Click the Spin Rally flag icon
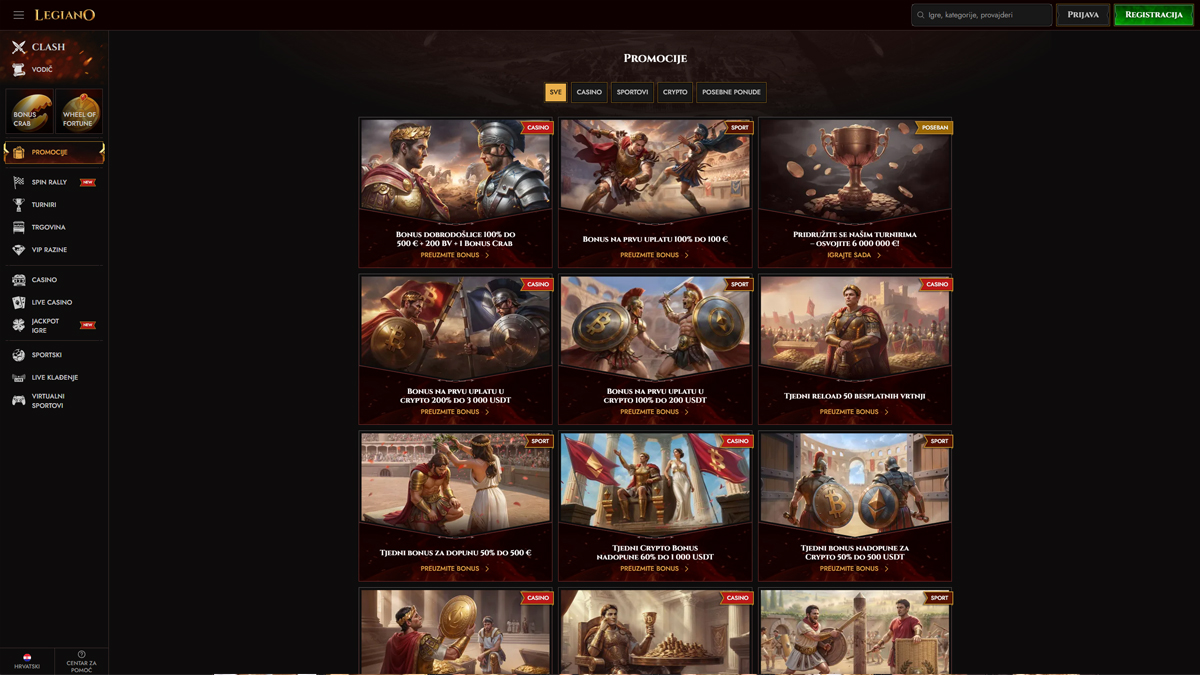This screenshot has width=1200, height=675. (18, 182)
